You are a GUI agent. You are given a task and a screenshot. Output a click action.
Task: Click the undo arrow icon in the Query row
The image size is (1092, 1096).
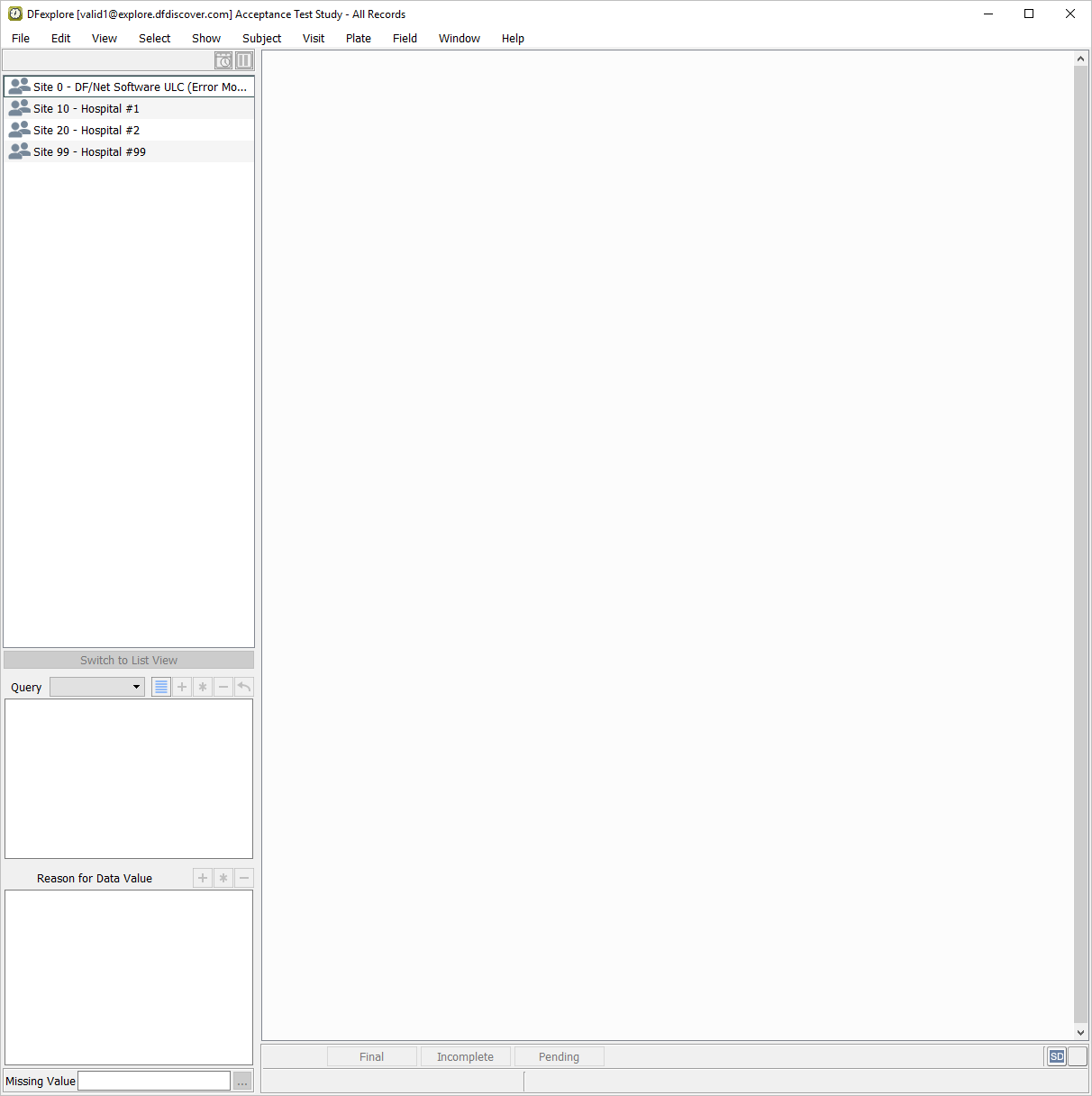(244, 687)
